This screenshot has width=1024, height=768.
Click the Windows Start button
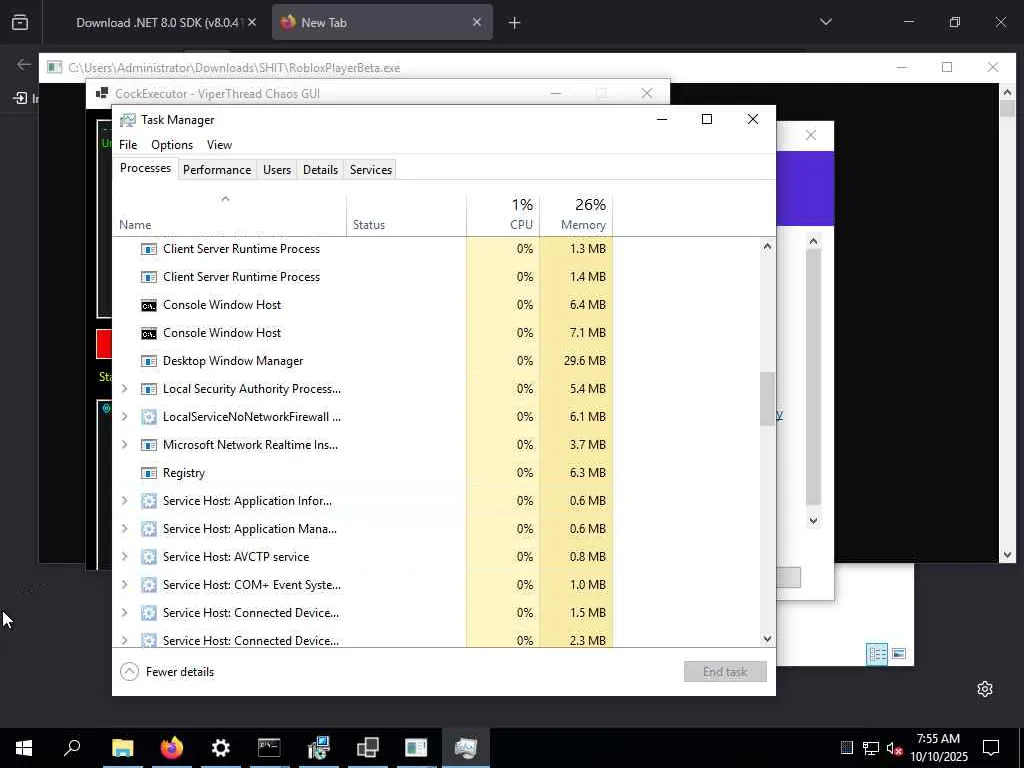pyautogui.click(x=24, y=748)
